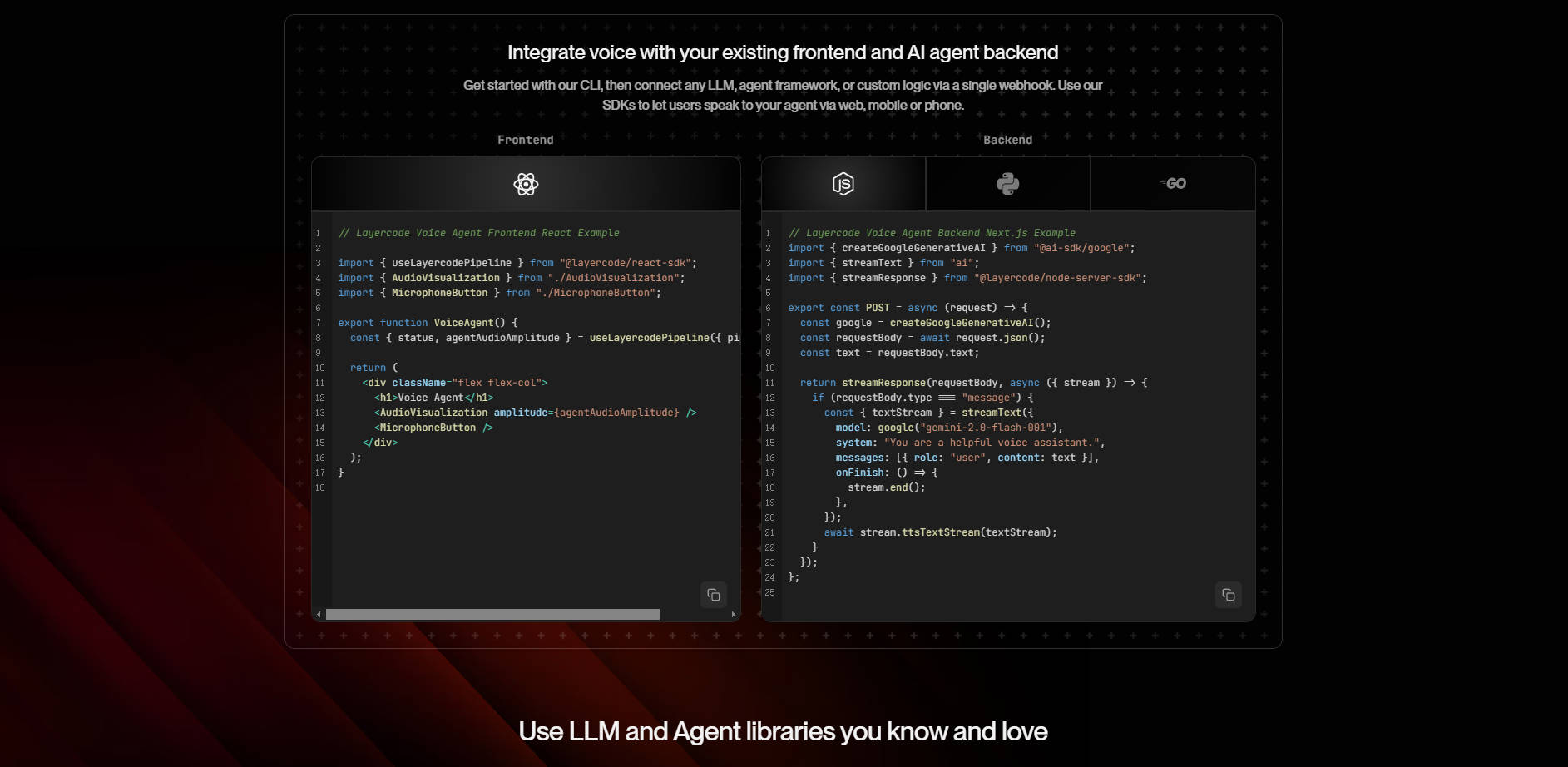
Task: Click the "Frontend" panel label
Action: click(525, 140)
